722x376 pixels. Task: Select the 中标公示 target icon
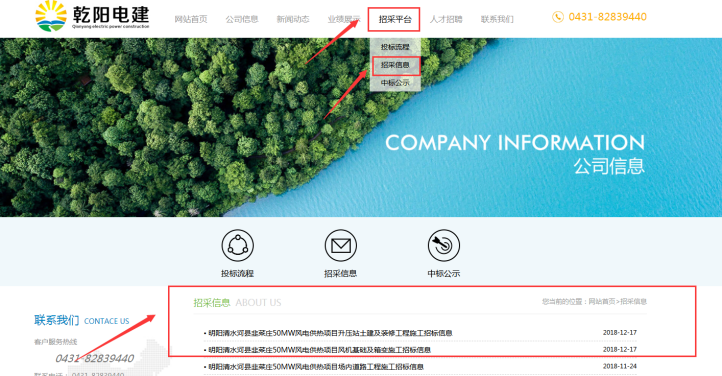click(x=443, y=245)
